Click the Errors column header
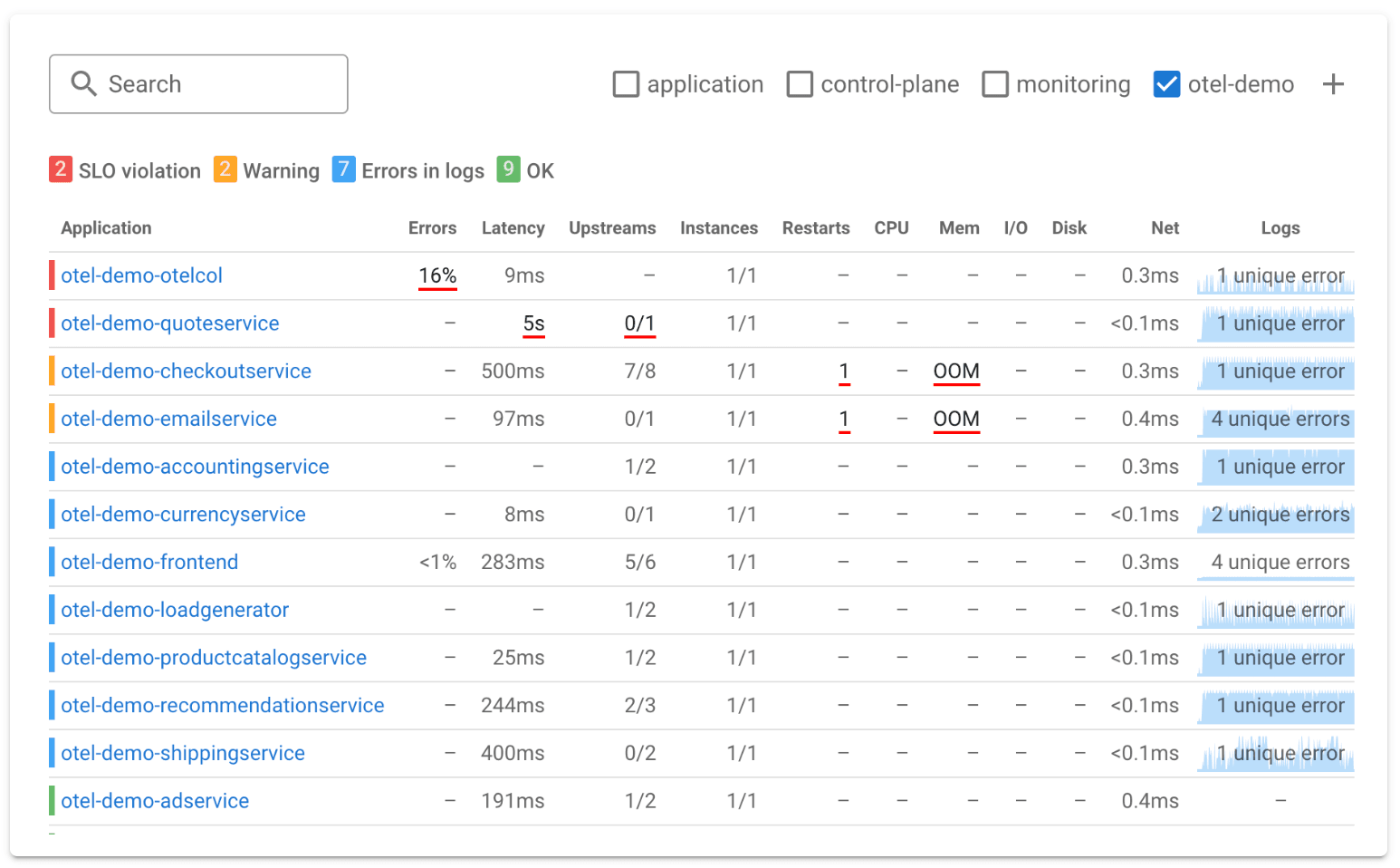The image size is (1400, 868). point(432,228)
